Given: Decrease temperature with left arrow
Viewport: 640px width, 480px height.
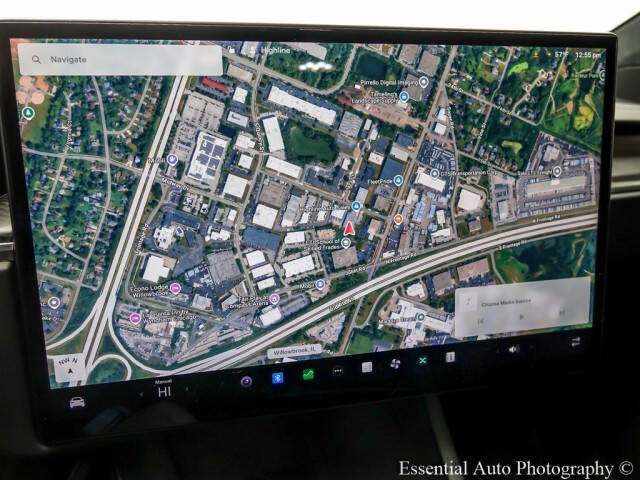Looking at the screenshot, I should 141,393.
